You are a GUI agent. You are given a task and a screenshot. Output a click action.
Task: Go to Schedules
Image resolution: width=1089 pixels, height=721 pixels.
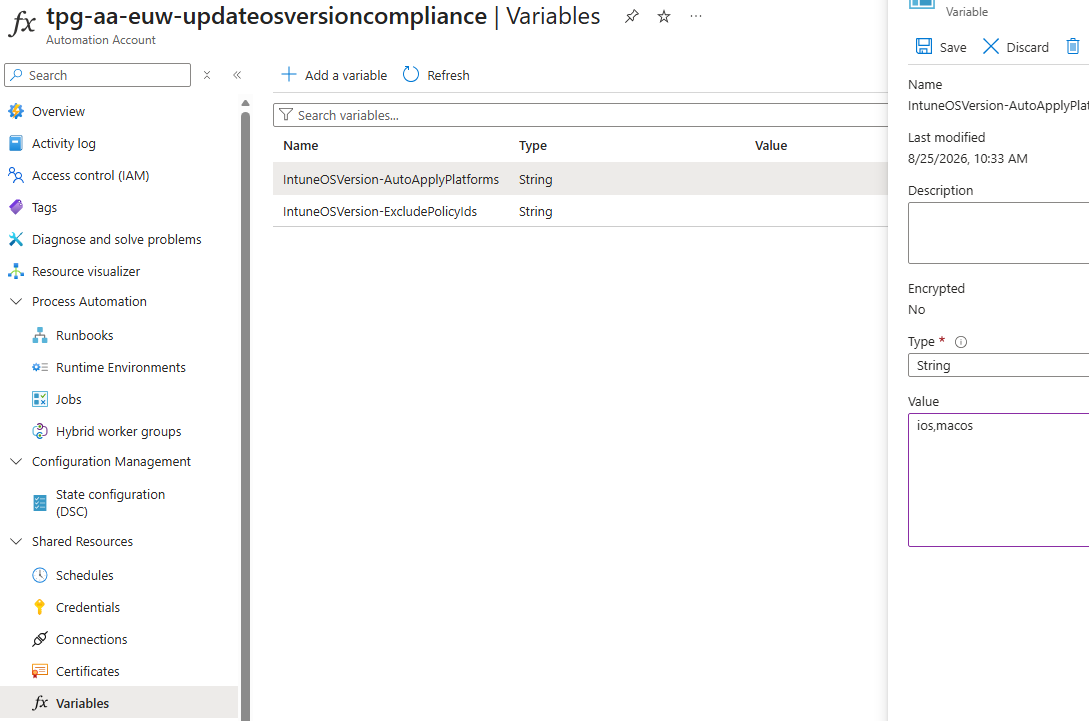[x=85, y=575]
